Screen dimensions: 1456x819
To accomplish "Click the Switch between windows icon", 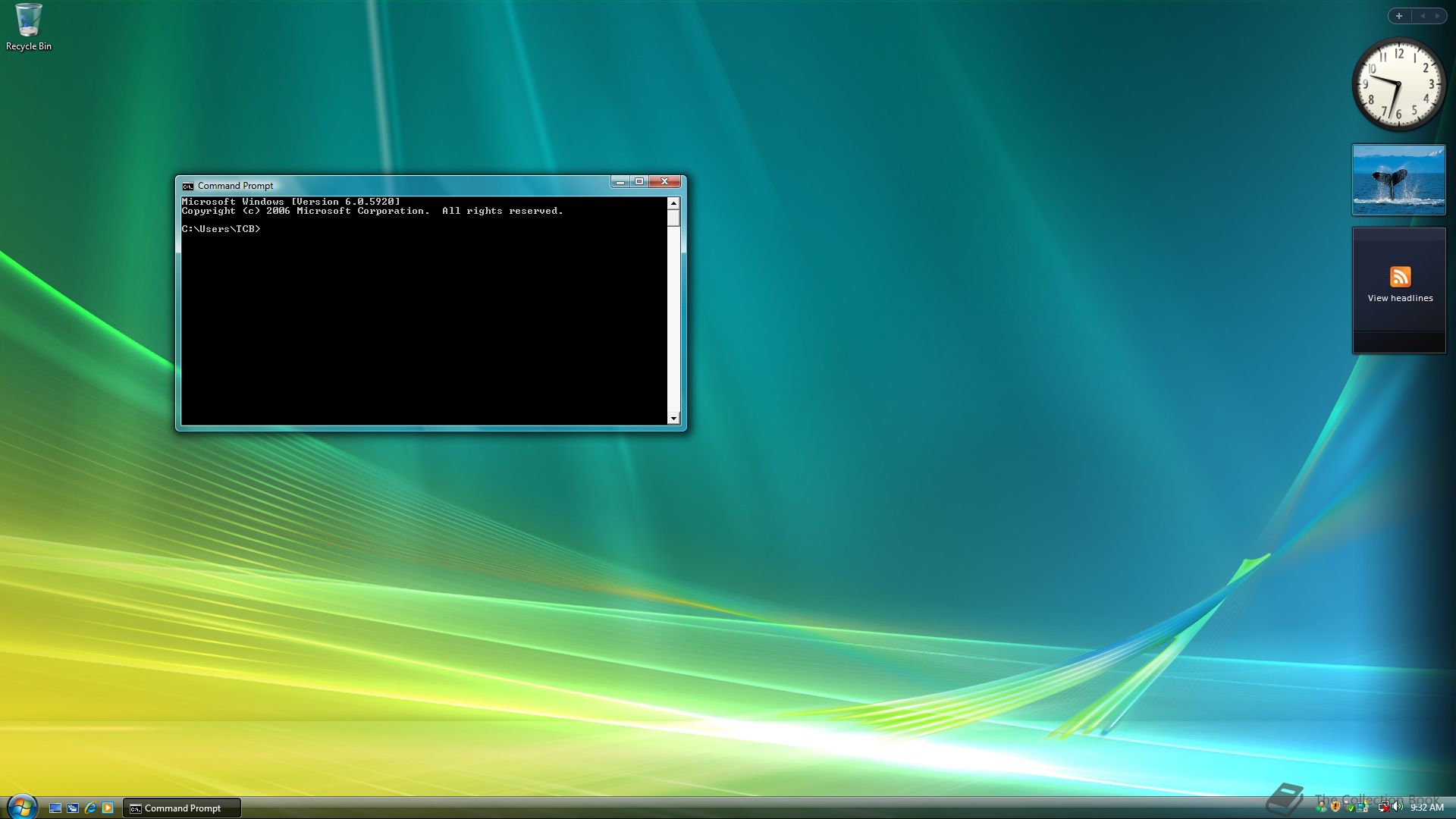I will click(x=73, y=808).
